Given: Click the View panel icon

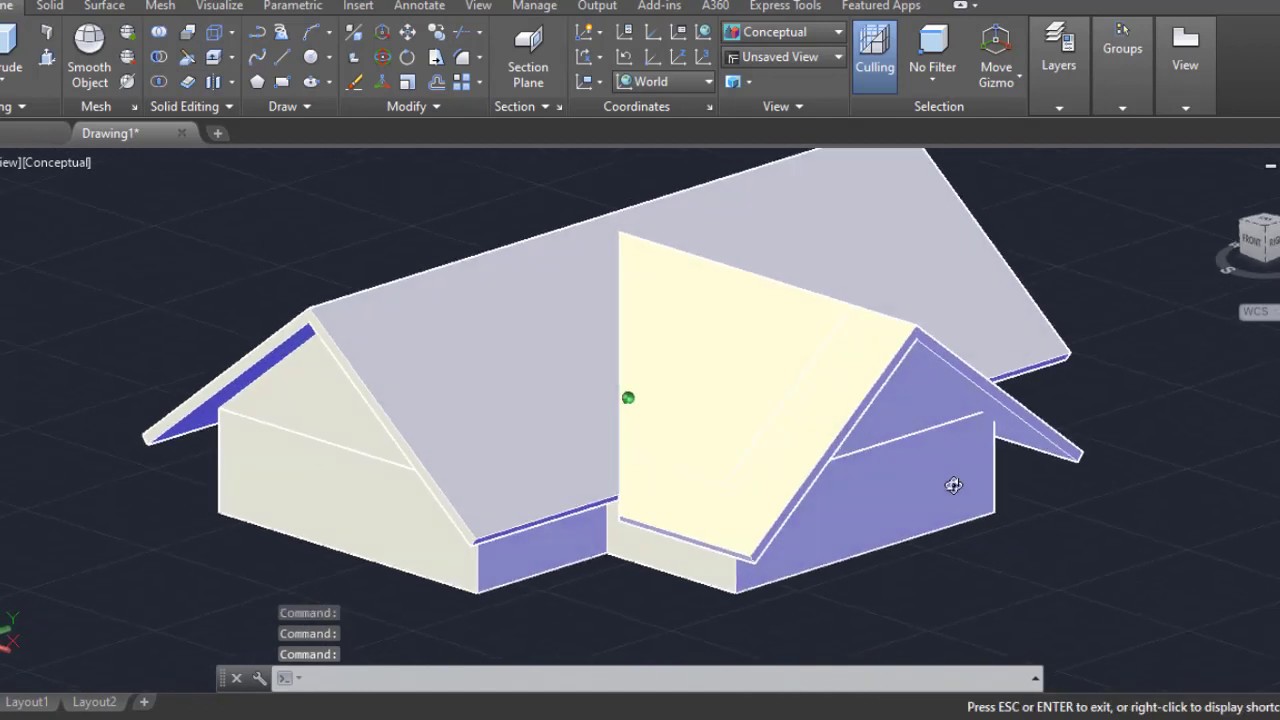Looking at the screenshot, I should point(1185,48).
